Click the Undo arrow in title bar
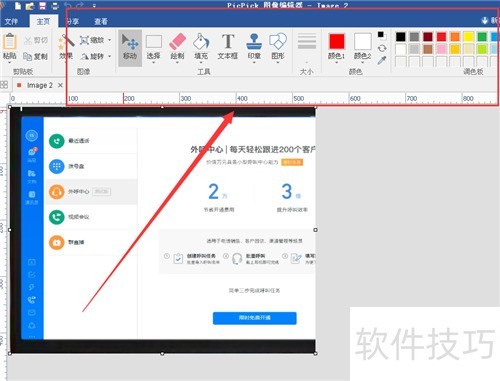The image size is (500, 381). click(68, 5)
